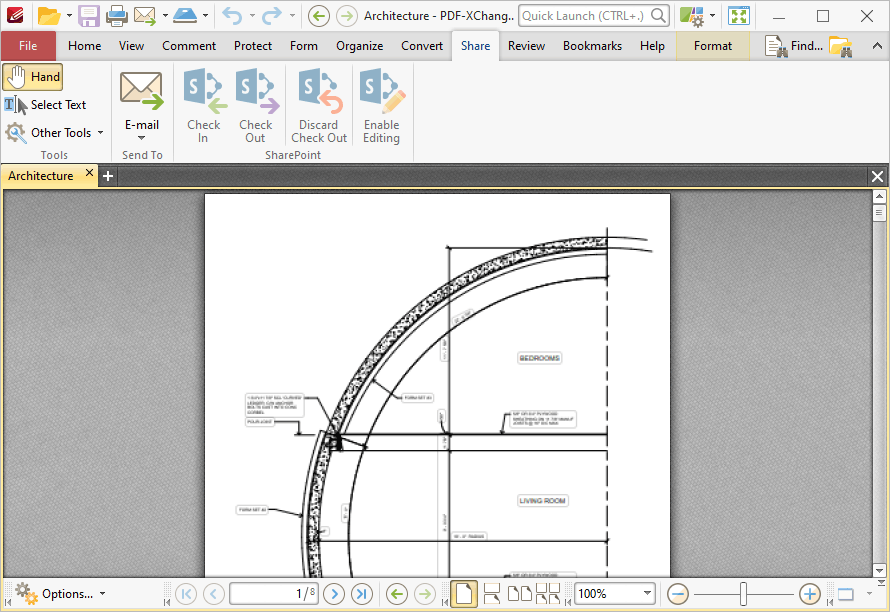Click the Save icon in quick toolbar
The height and width of the screenshot is (612, 890).
tap(89, 16)
